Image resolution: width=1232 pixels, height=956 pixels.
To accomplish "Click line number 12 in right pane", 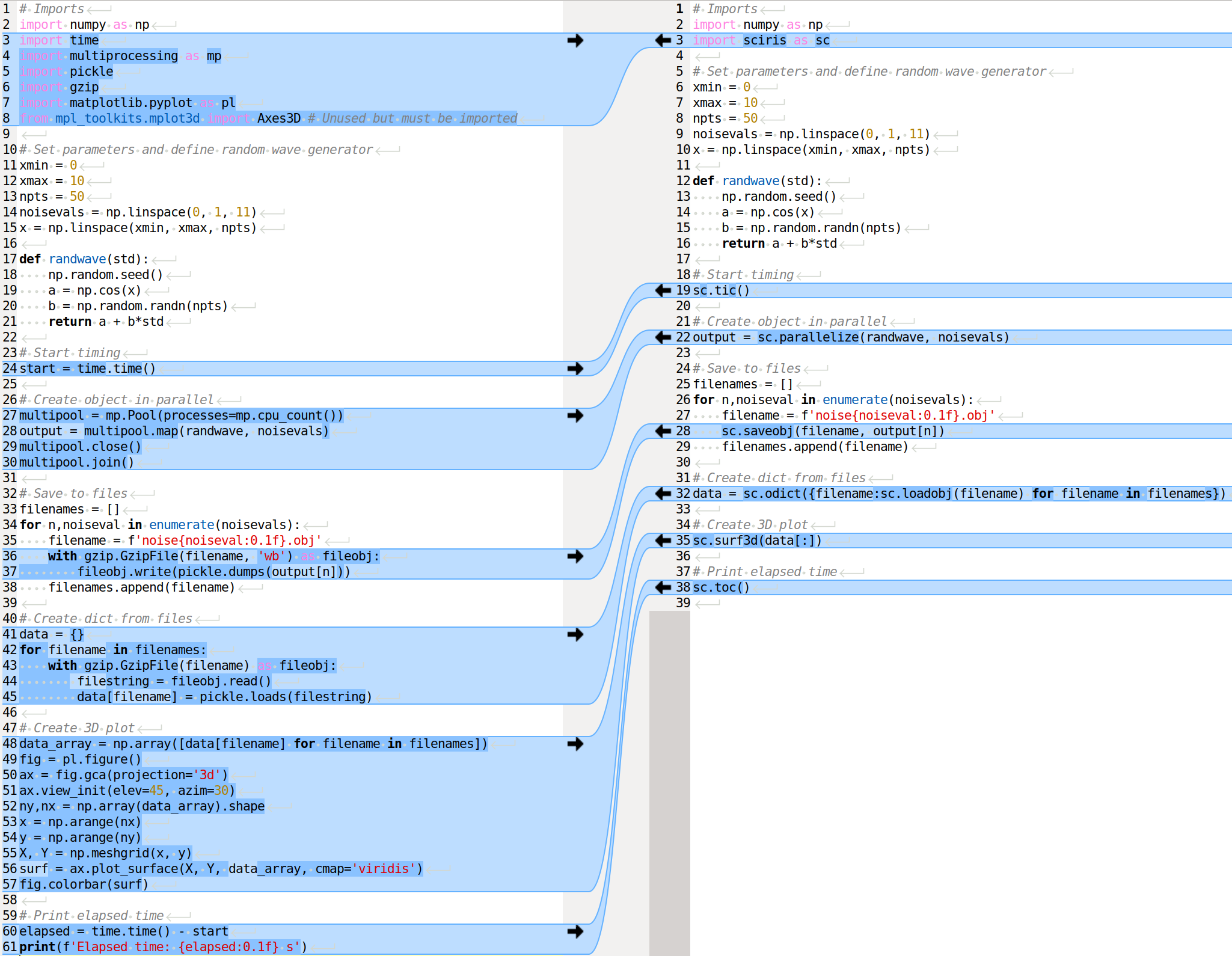I will 682,181.
